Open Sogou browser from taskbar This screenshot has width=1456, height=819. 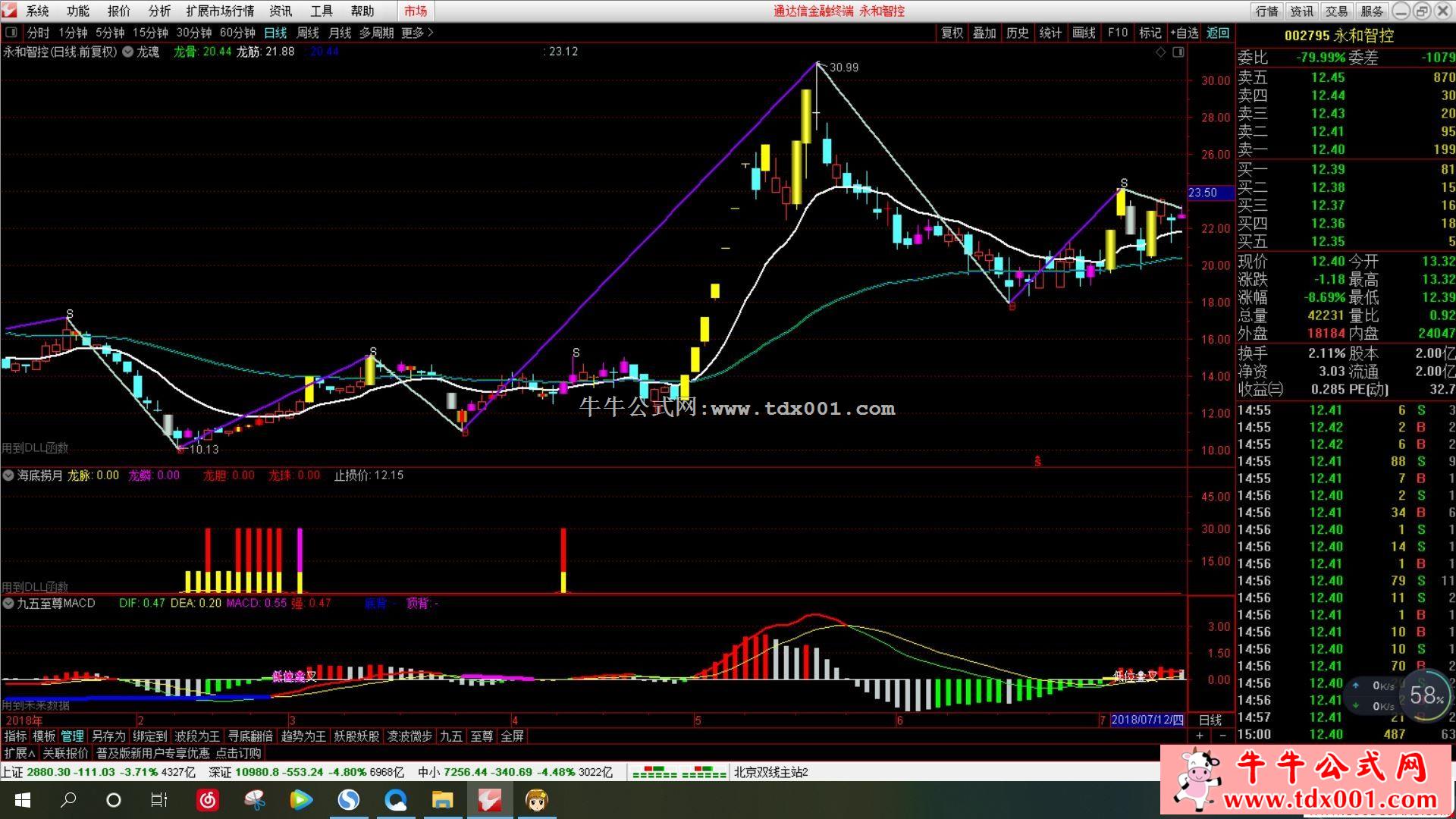(x=348, y=800)
